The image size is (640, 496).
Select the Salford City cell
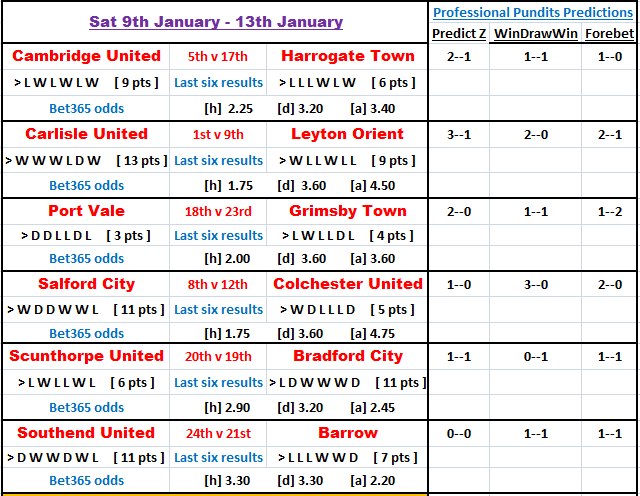point(87,284)
